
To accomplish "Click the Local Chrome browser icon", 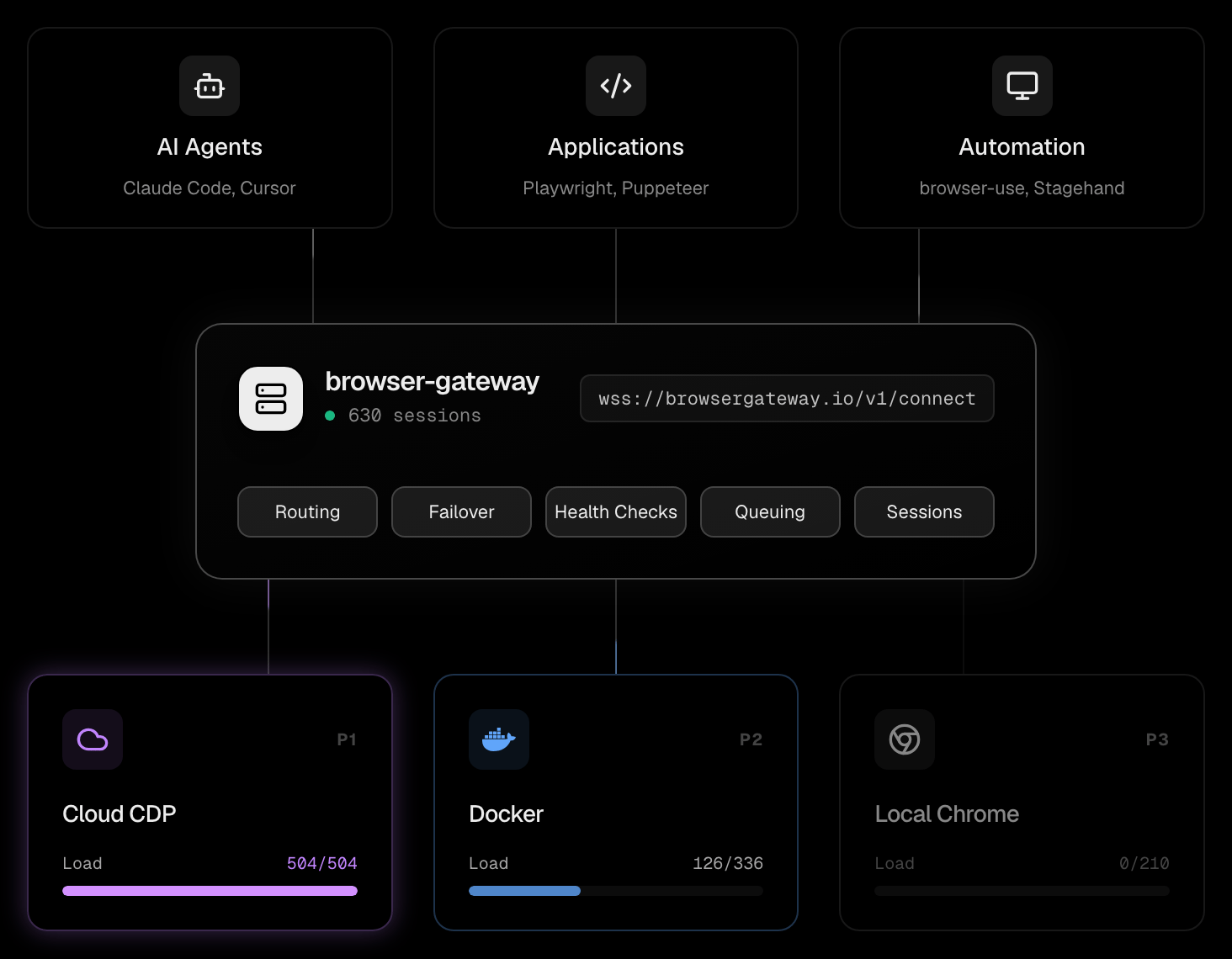I will click(x=905, y=739).
